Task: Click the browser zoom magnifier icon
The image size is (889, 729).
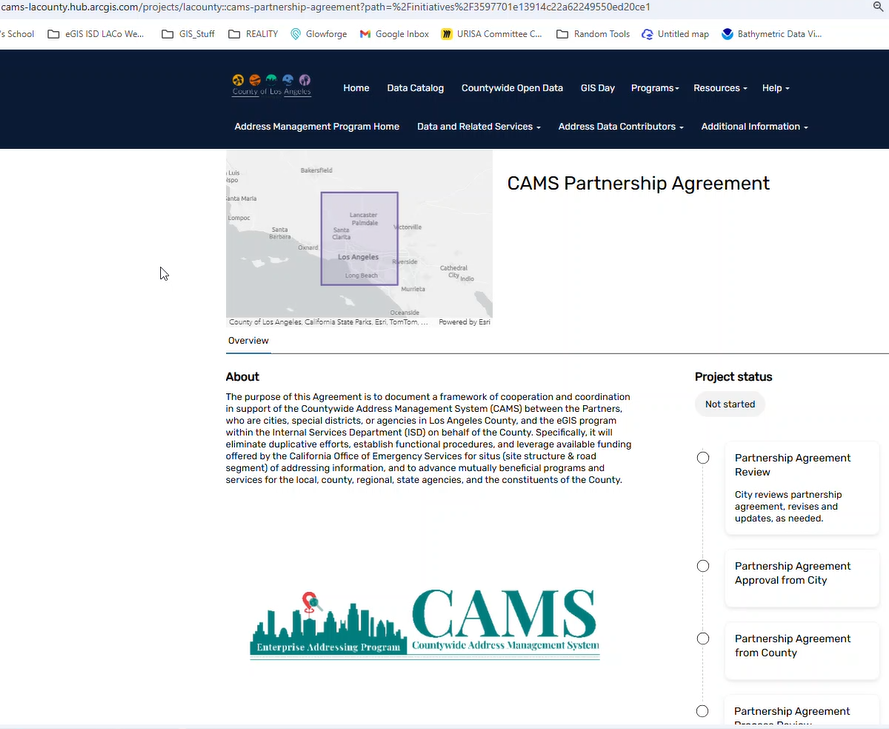Action: [x=878, y=6]
